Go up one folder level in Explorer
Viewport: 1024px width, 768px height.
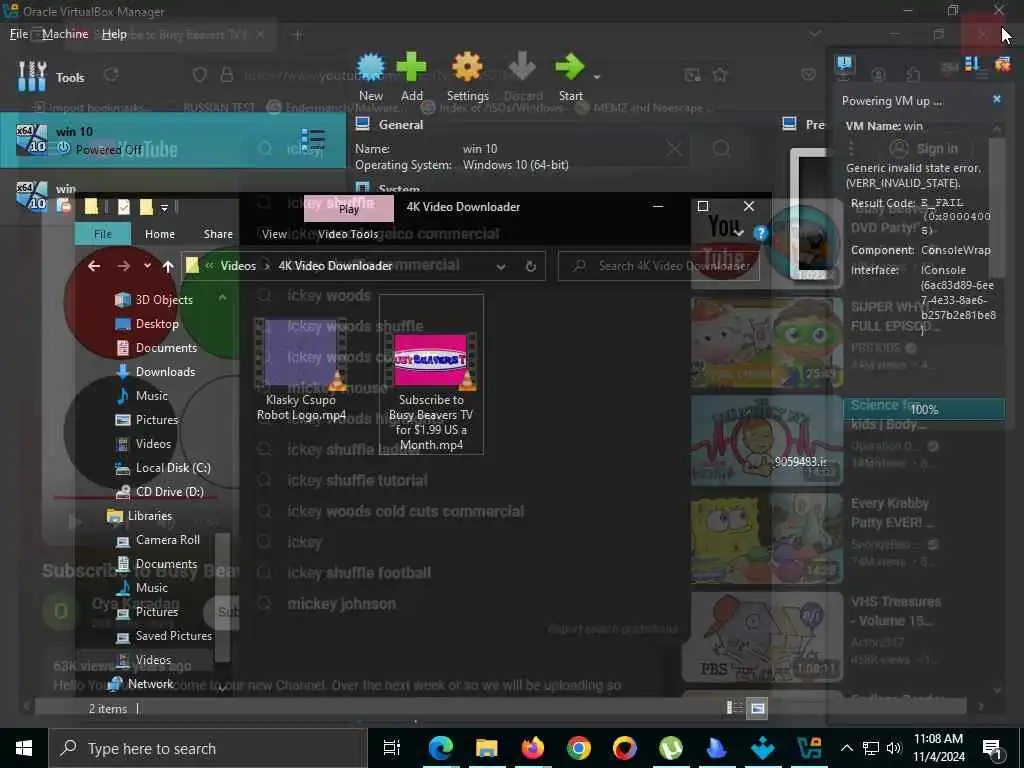coord(168,266)
